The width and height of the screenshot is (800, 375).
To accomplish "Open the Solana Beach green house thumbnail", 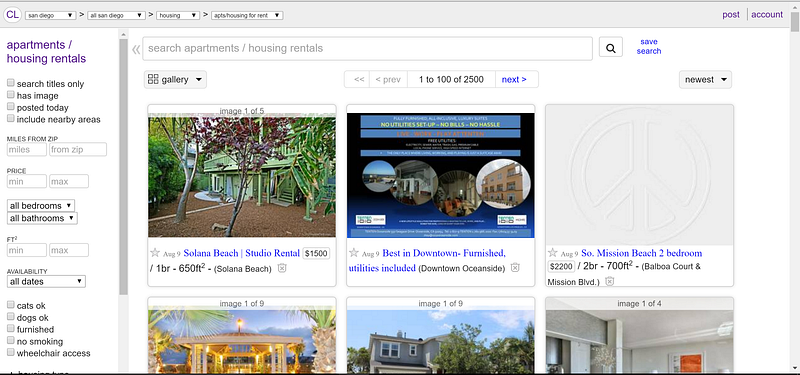I will pos(242,175).
